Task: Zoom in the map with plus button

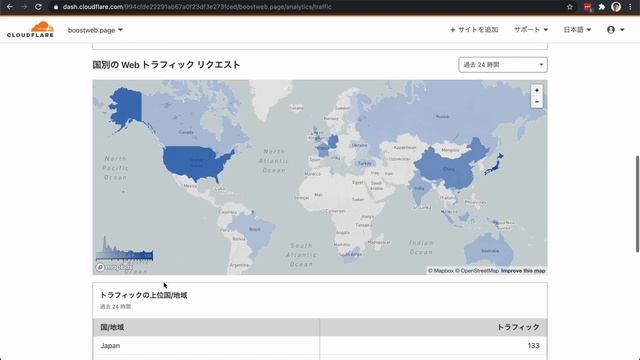Action: [537, 90]
